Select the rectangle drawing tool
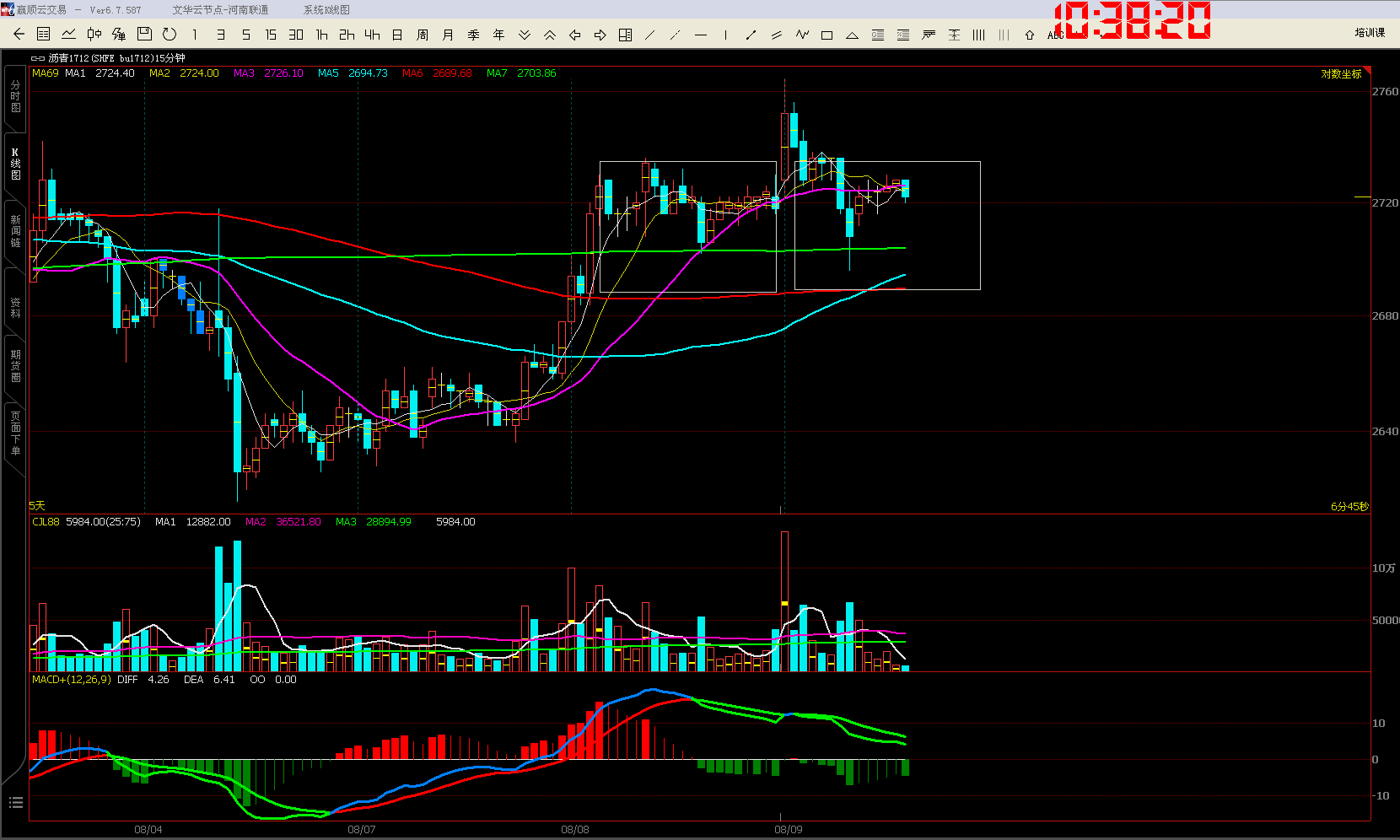 [827, 35]
